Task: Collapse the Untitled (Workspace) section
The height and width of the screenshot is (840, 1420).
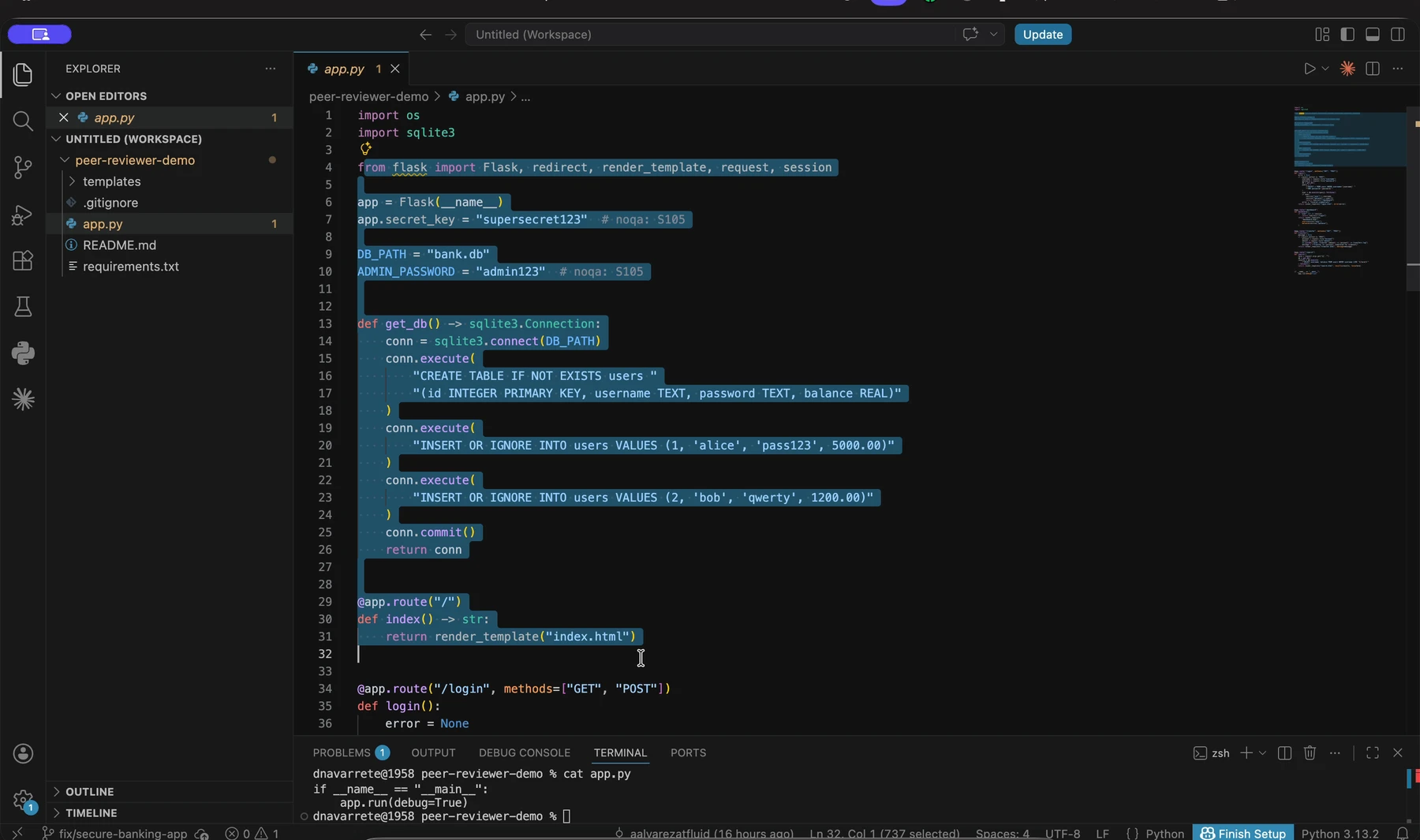Action: [x=56, y=139]
